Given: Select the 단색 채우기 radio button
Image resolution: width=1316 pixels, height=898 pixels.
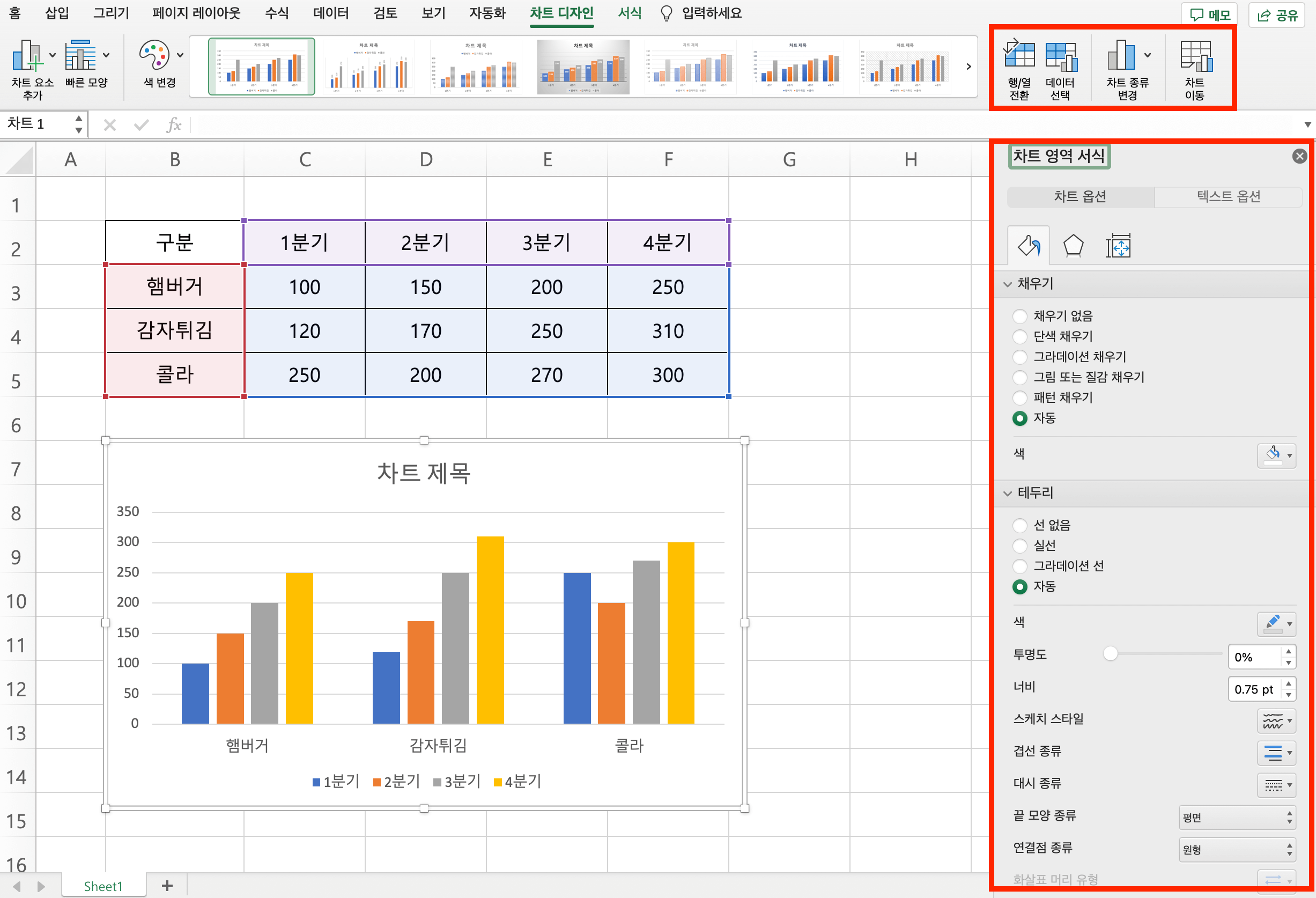Looking at the screenshot, I should tap(1019, 336).
